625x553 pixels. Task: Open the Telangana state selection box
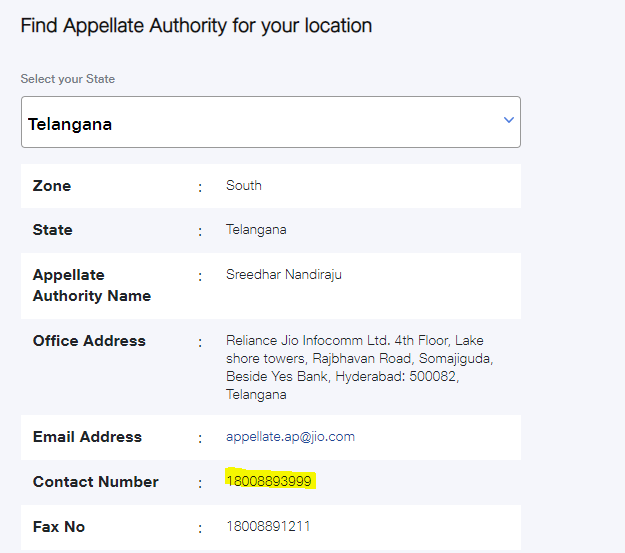point(271,122)
